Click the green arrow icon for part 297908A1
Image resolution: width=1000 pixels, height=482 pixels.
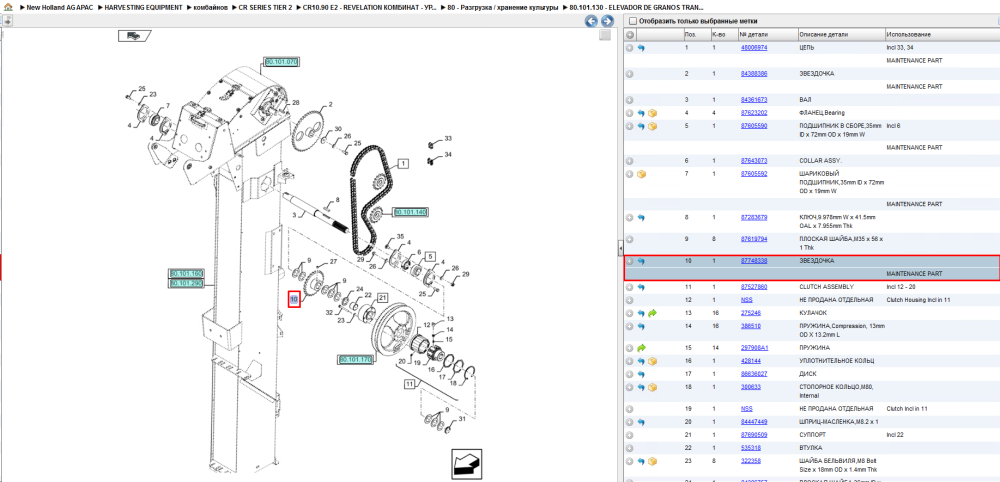[641, 348]
